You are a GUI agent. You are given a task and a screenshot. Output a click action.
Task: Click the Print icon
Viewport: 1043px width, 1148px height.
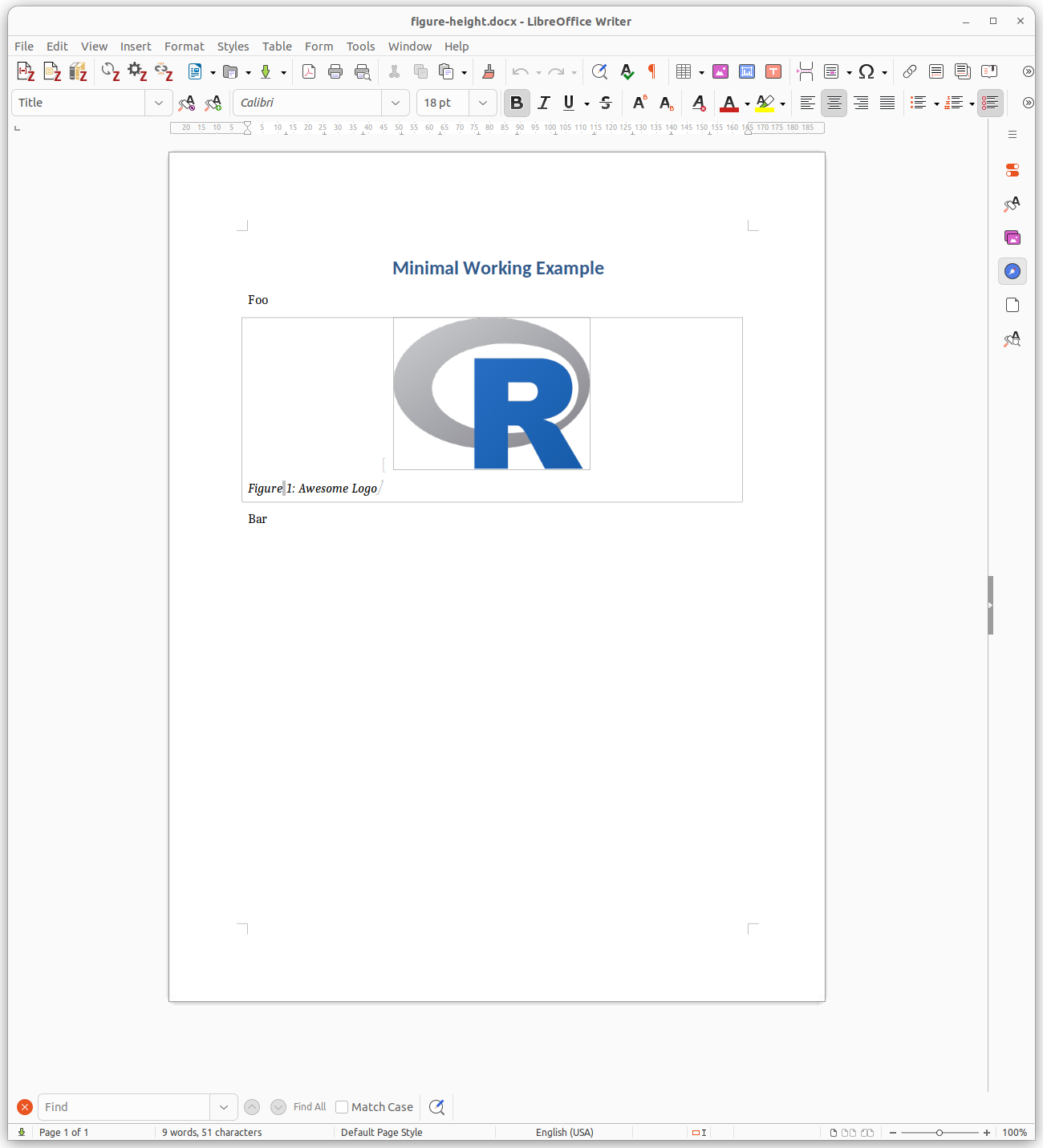pyautogui.click(x=335, y=72)
